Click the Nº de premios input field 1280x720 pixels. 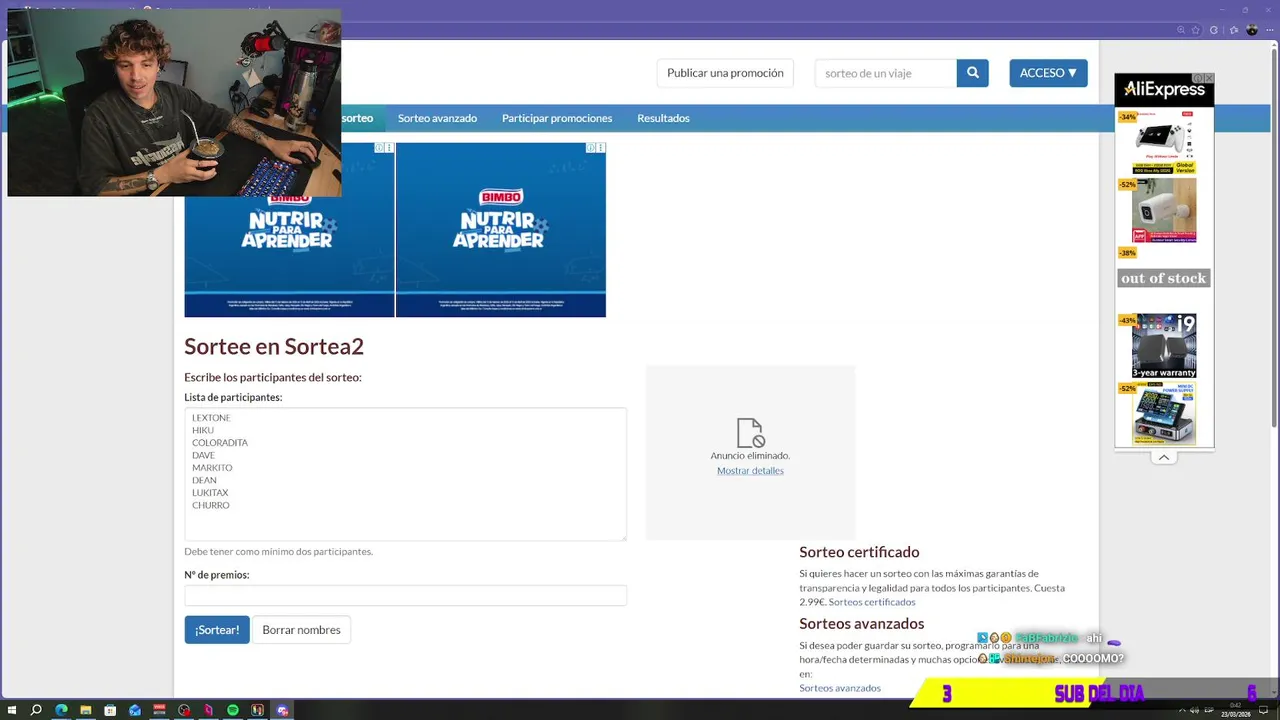[x=405, y=595]
